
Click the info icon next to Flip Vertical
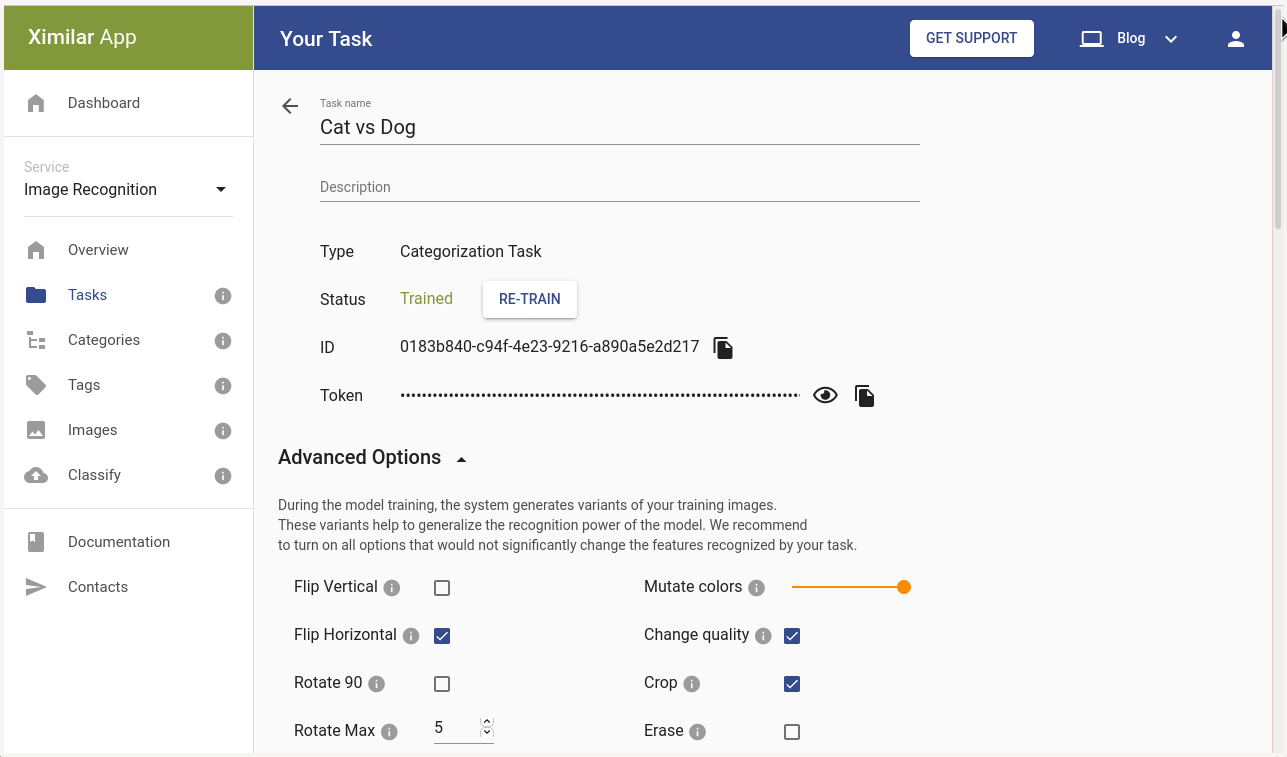[x=392, y=588]
